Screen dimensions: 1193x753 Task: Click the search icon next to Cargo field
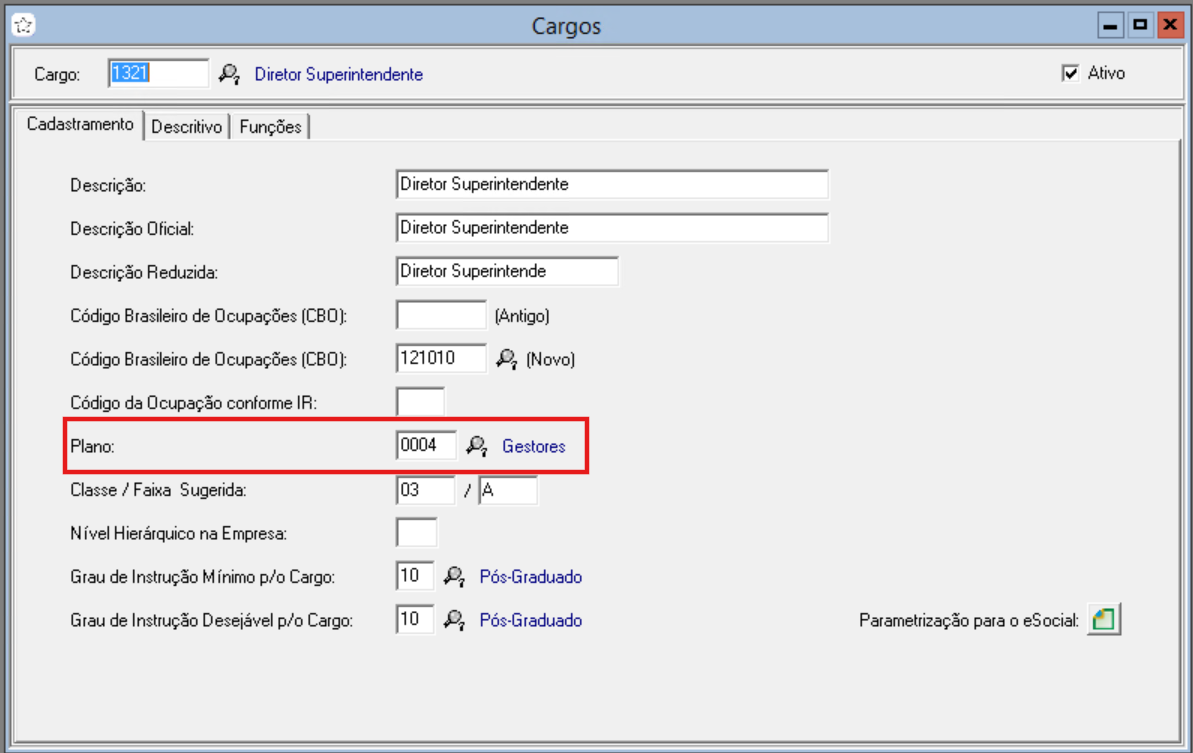230,74
